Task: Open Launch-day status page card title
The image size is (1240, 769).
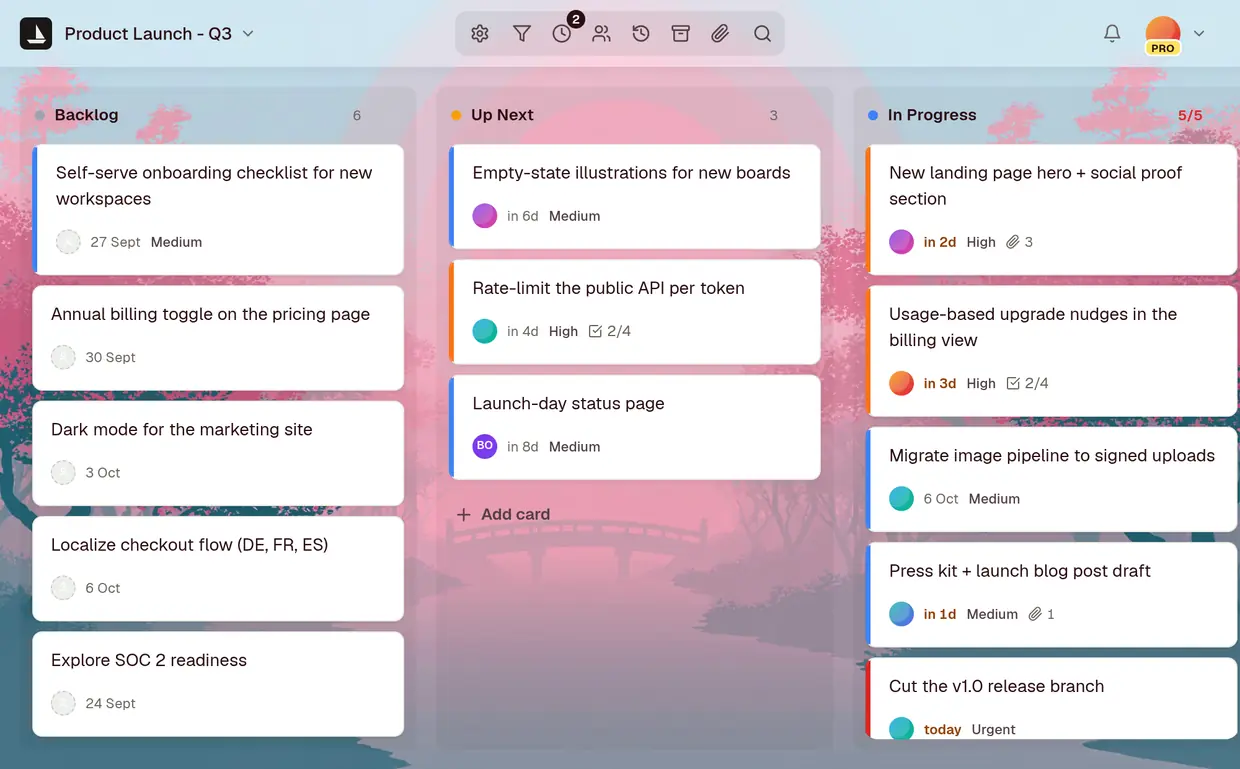Action: (x=568, y=403)
